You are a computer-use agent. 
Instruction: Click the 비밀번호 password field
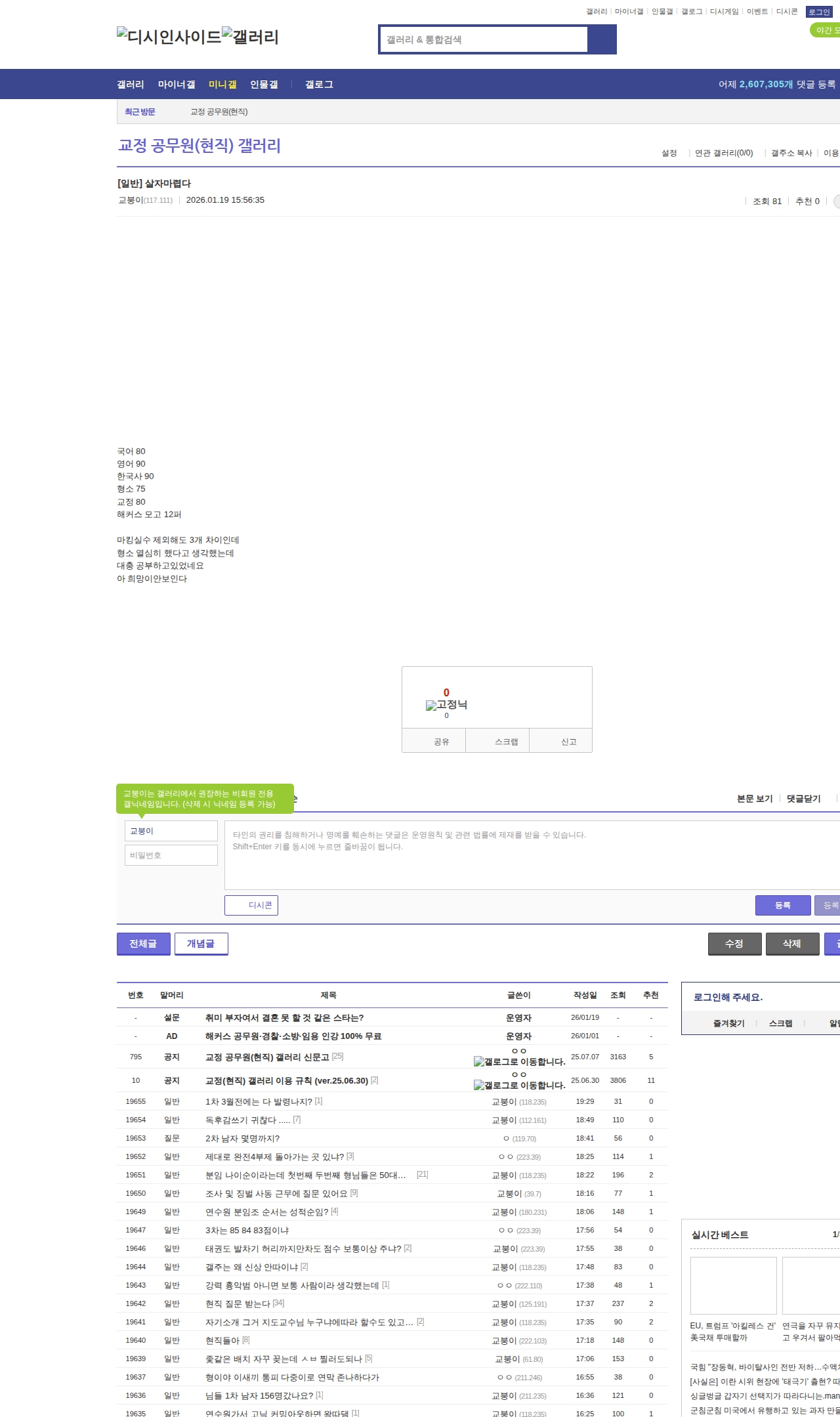(x=171, y=855)
